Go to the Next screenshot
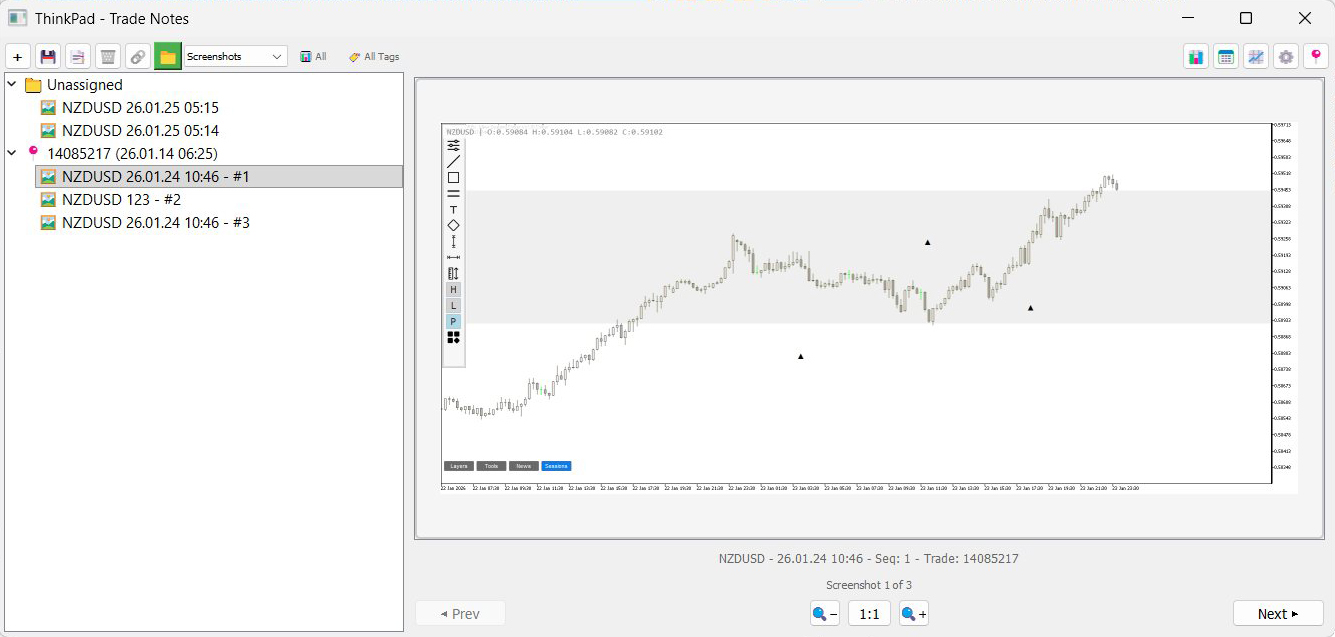Viewport: 1335px width, 637px height. [x=1277, y=614]
